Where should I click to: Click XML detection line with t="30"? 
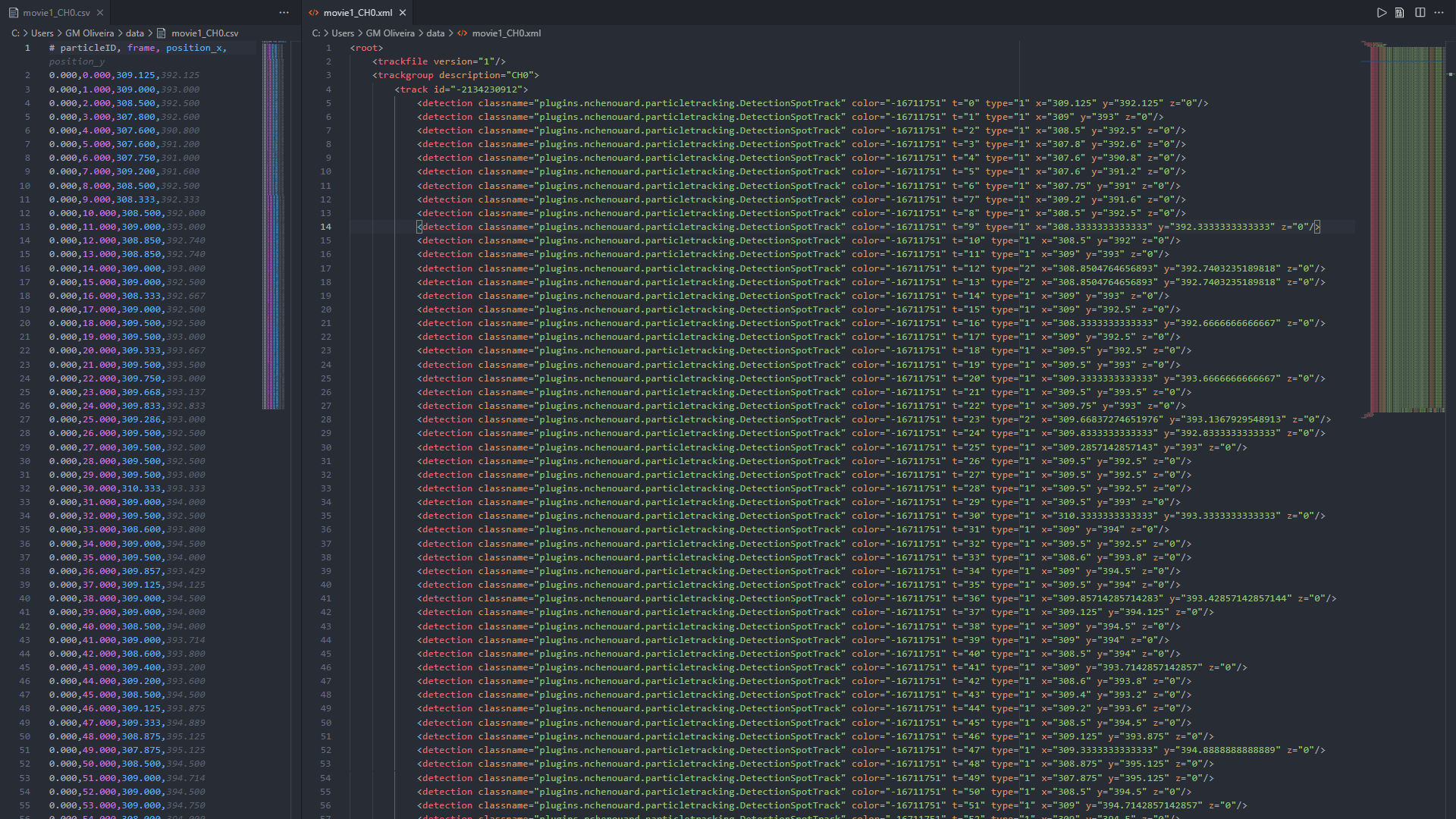coord(871,516)
